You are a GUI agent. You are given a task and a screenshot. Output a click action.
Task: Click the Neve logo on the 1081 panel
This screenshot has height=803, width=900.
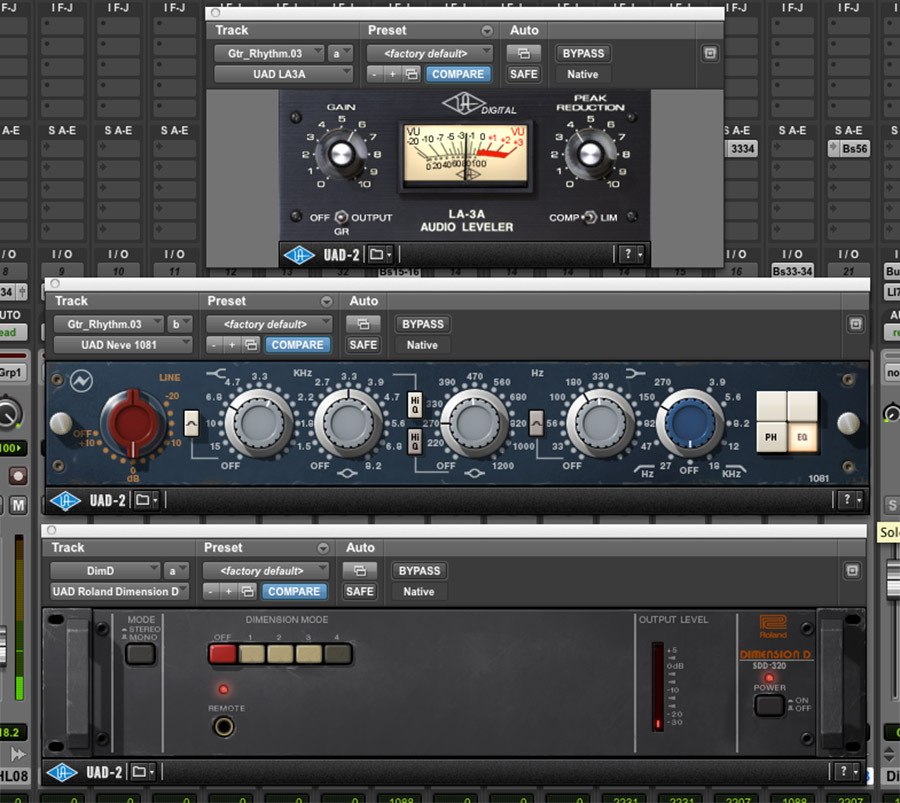[x=82, y=381]
